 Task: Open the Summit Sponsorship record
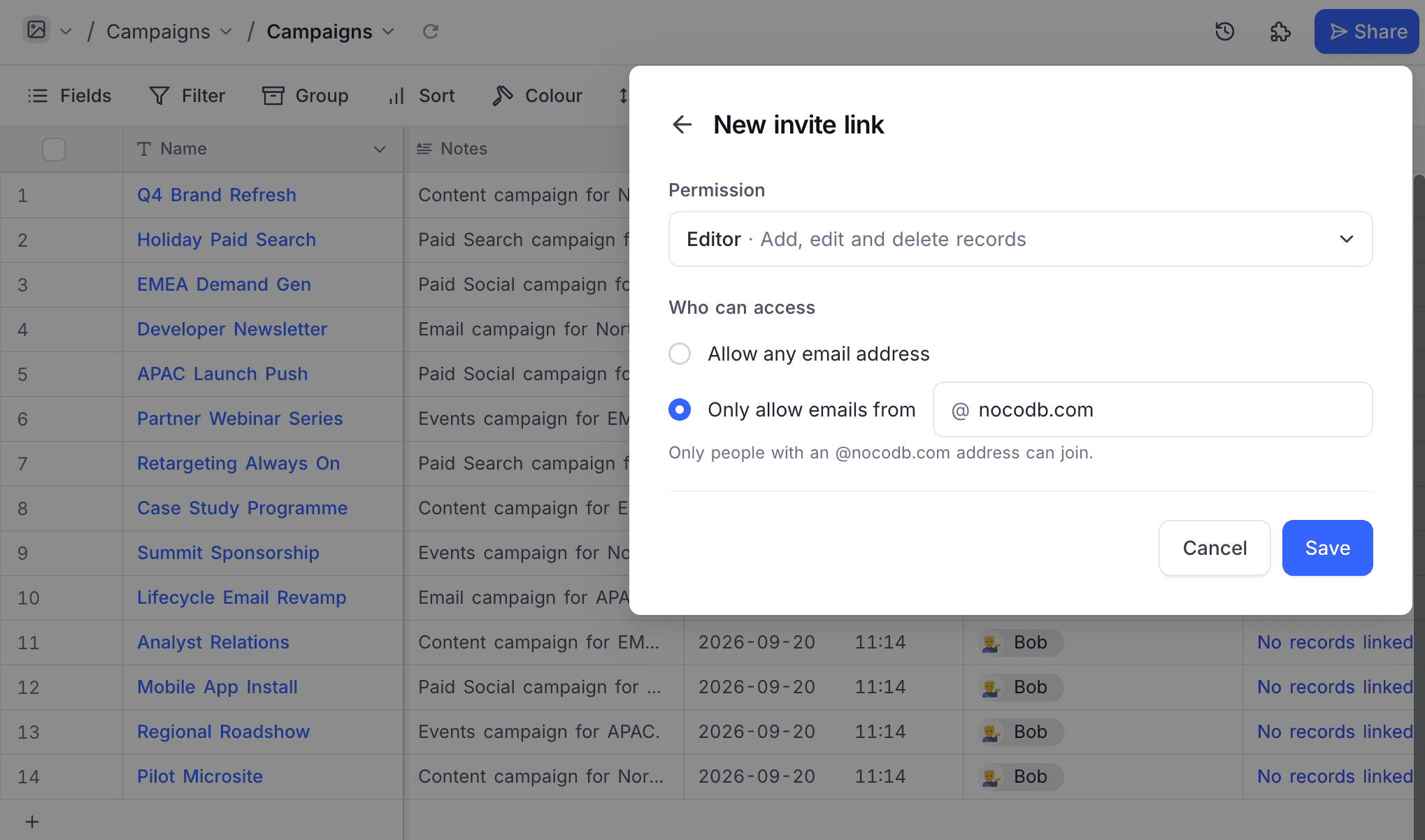point(228,553)
